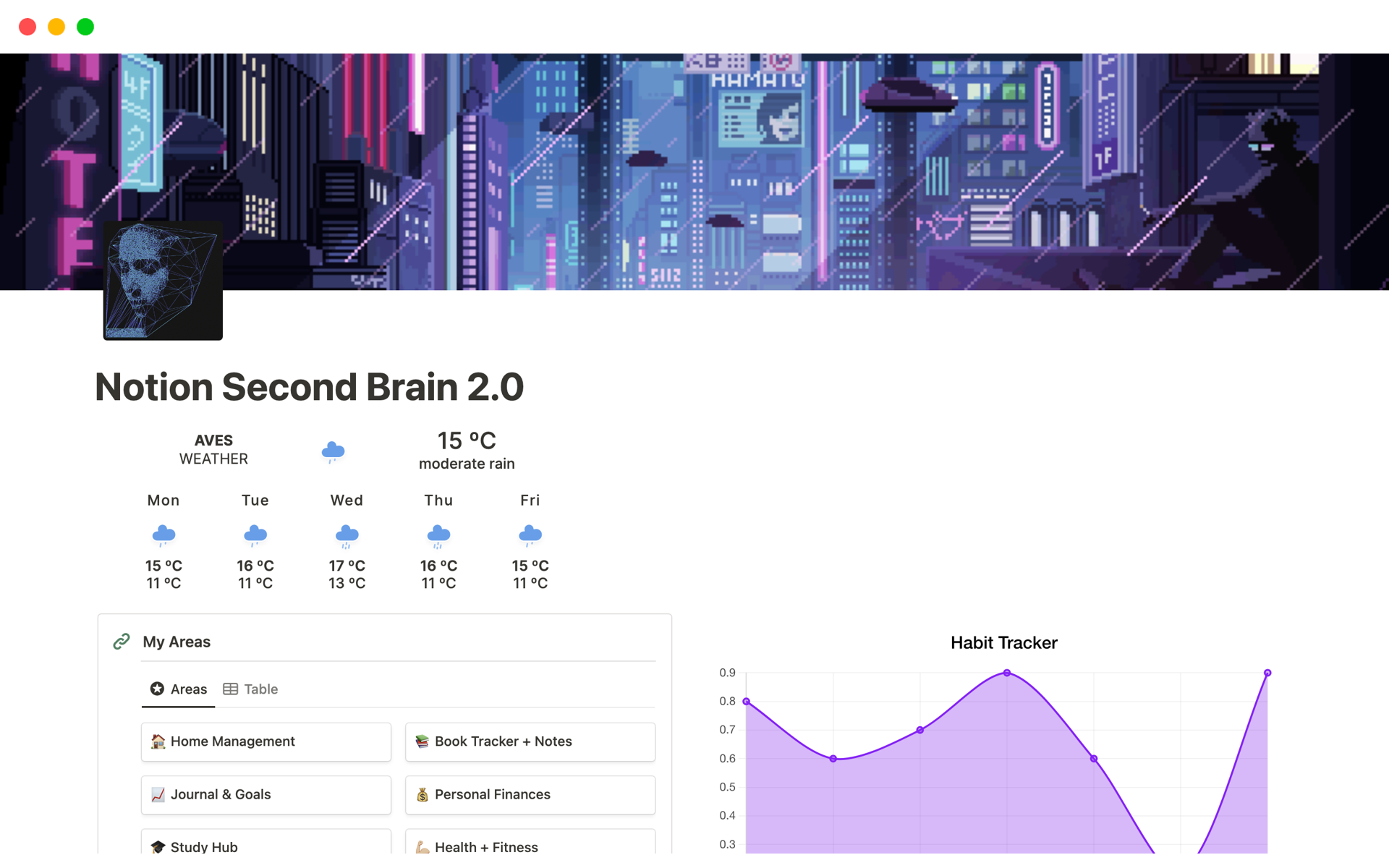This screenshot has width=1389, height=868.
Task: Click the Notion Second Brain 2.0 title
Action: coord(310,387)
